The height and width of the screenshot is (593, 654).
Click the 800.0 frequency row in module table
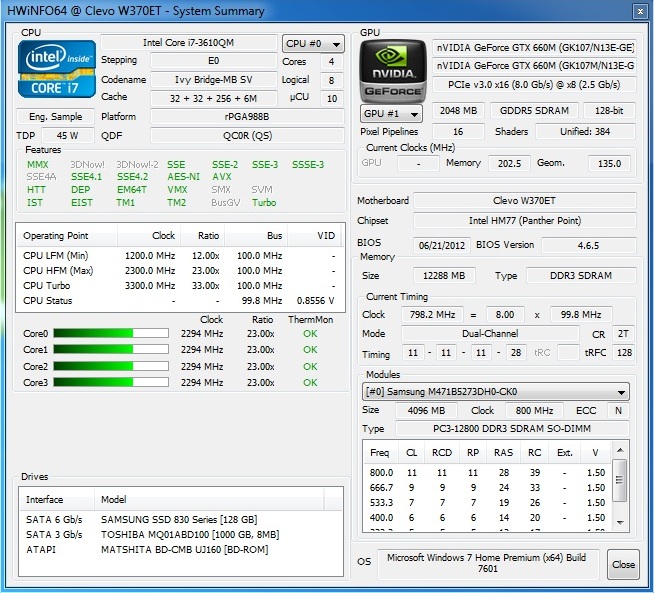coord(487,472)
